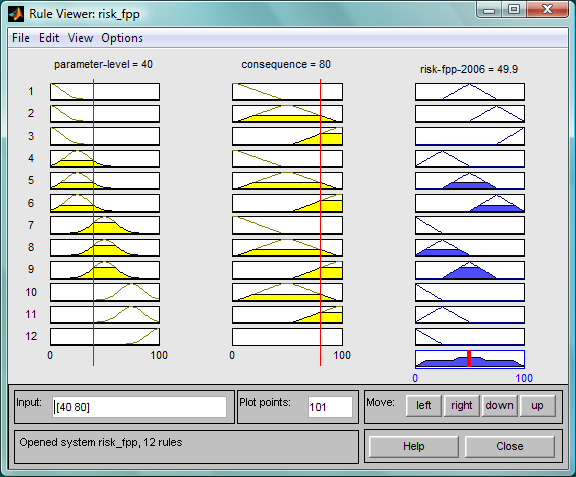Click the MATLAB icon in title bar

coord(16,14)
